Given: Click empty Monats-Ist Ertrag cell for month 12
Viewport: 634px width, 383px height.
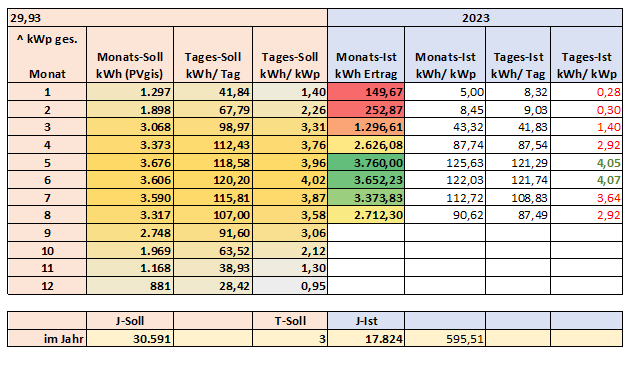Looking at the screenshot, I should tap(366, 286).
